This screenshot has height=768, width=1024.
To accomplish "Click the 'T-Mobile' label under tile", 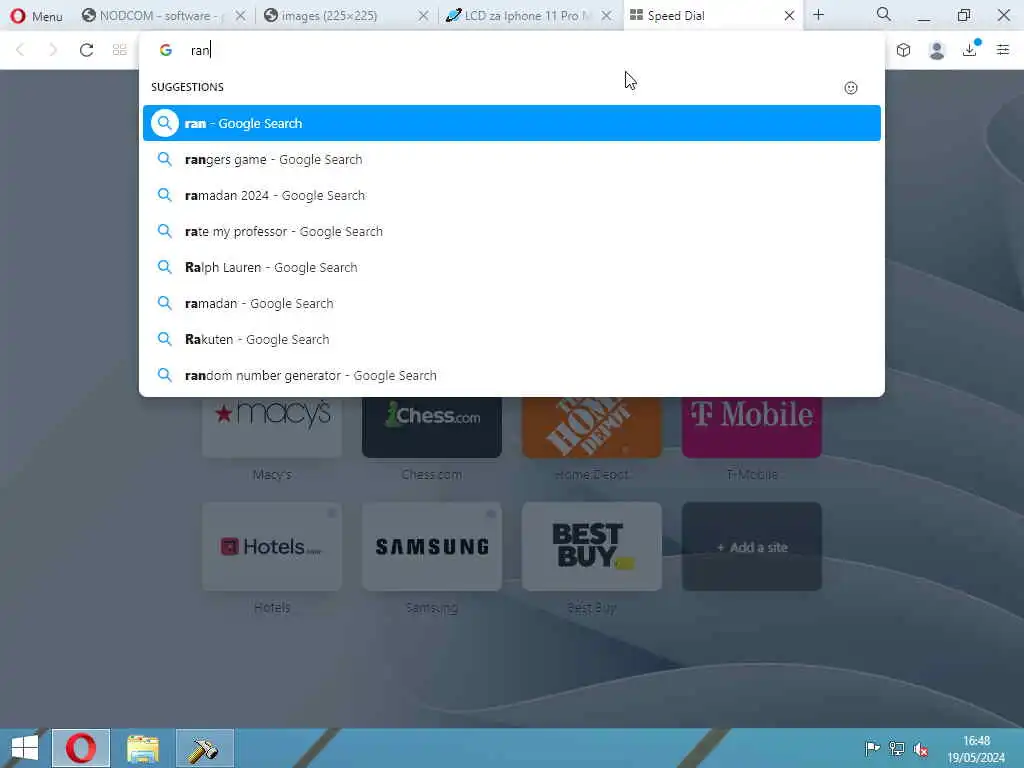I will (x=752, y=475).
